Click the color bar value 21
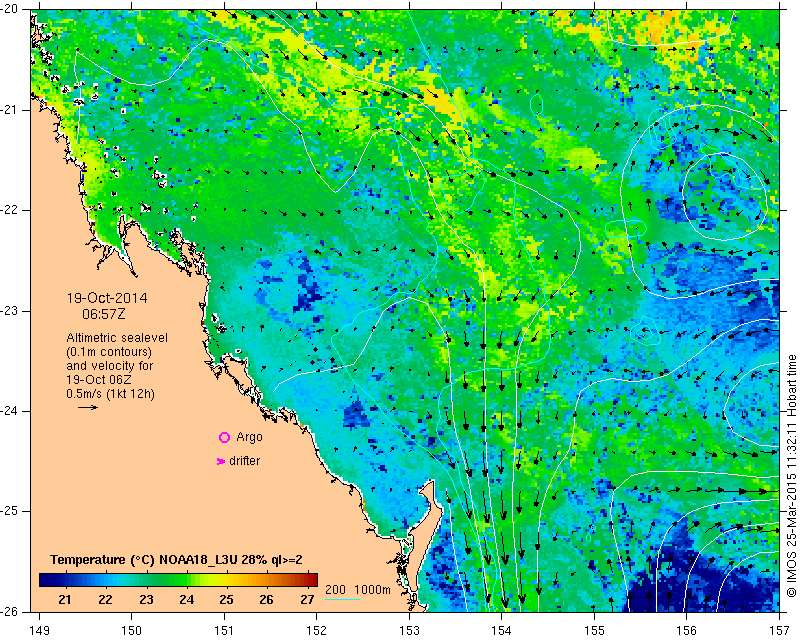Image resolution: width=800 pixels, height=640 pixels. 65,600
